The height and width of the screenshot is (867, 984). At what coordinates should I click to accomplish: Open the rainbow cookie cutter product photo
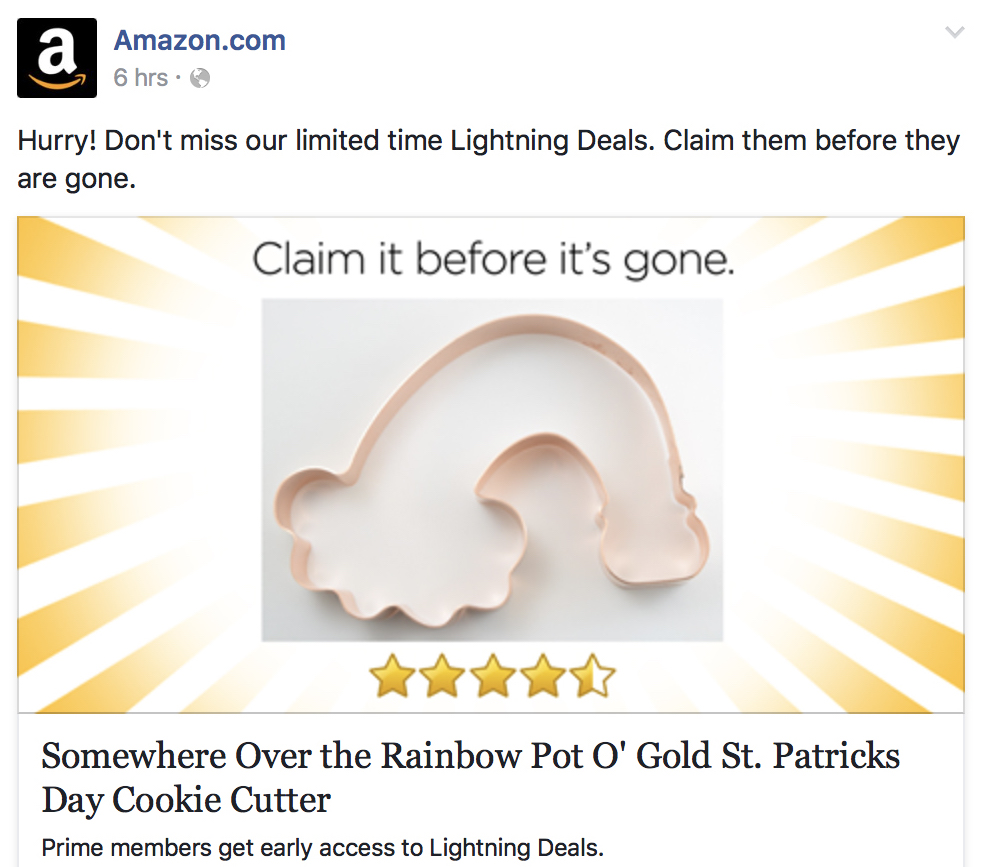[x=492, y=470]
